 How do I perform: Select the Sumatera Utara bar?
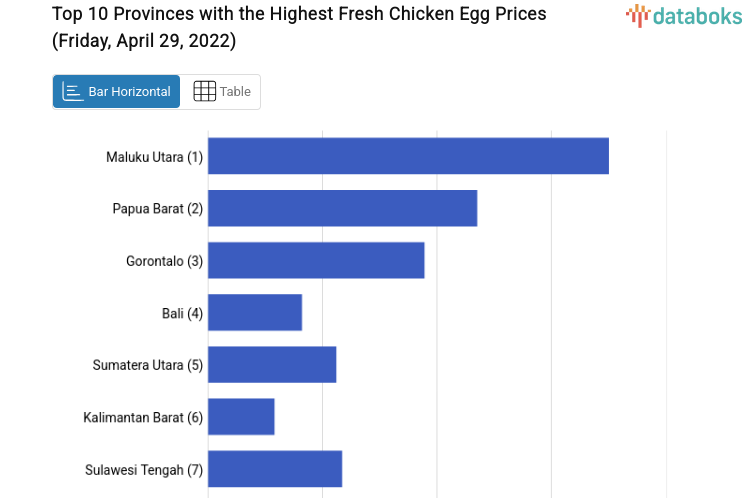(x=272, y=364)
